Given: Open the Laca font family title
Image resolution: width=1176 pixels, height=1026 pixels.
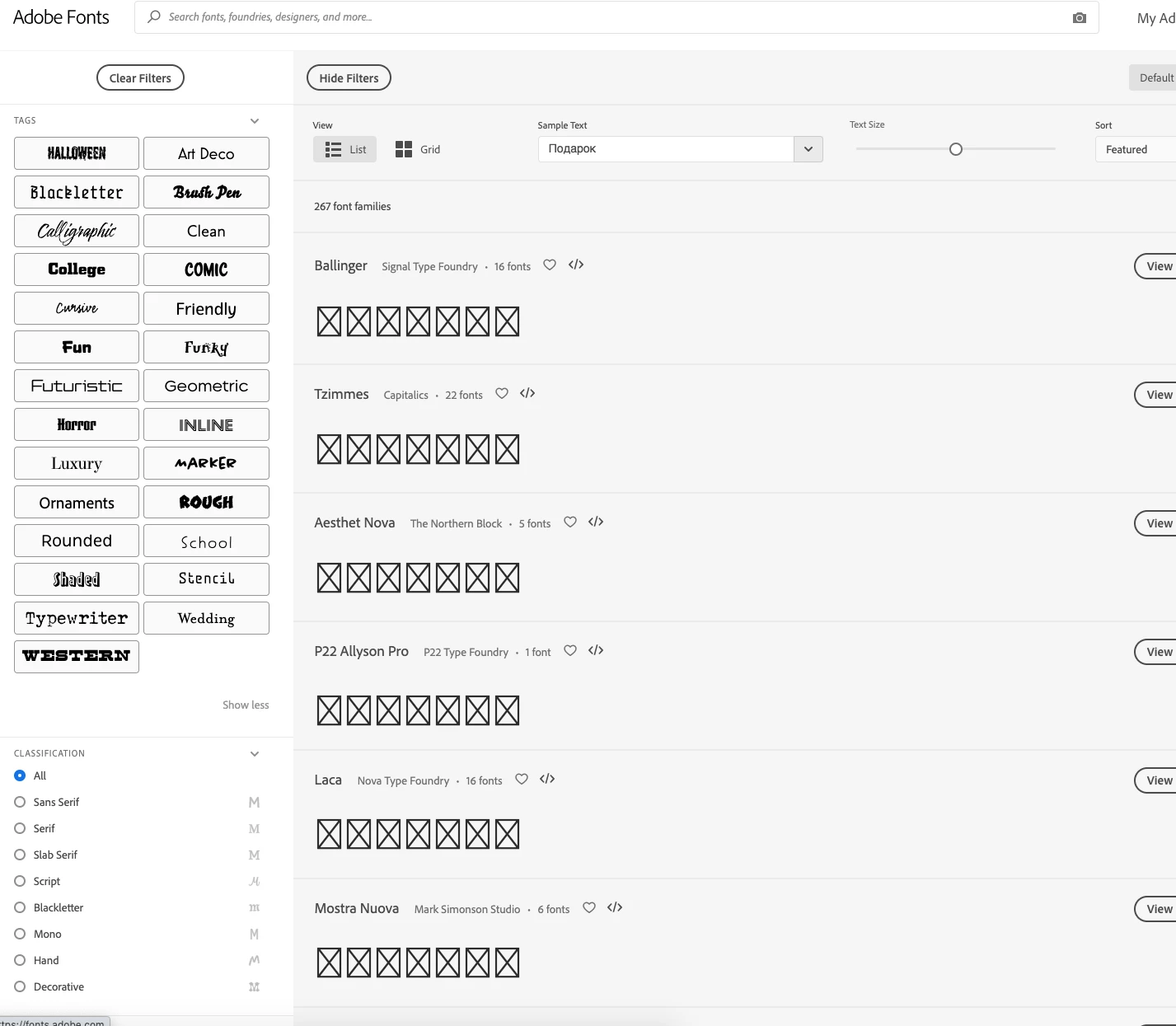Looking at the screenshot, I should [x=328, y=780].
